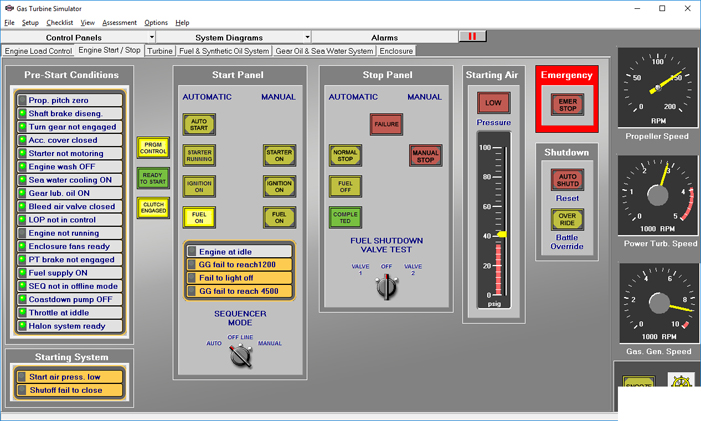The image size is (701, 421).
Task: Click the yellow marker on the pressure scale
Action: (x=502, y=234)
